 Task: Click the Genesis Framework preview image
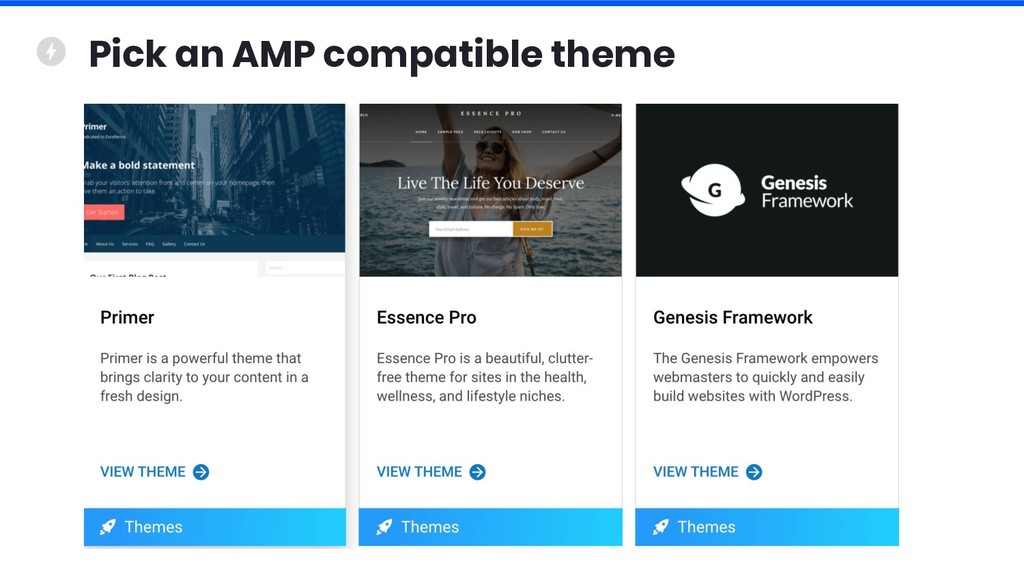767,190
